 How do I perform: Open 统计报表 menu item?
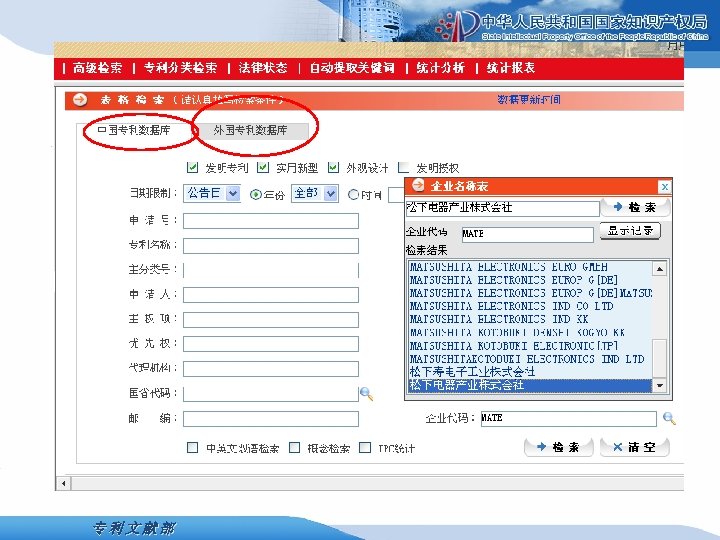pyautogui.click(x=511, y=68)
